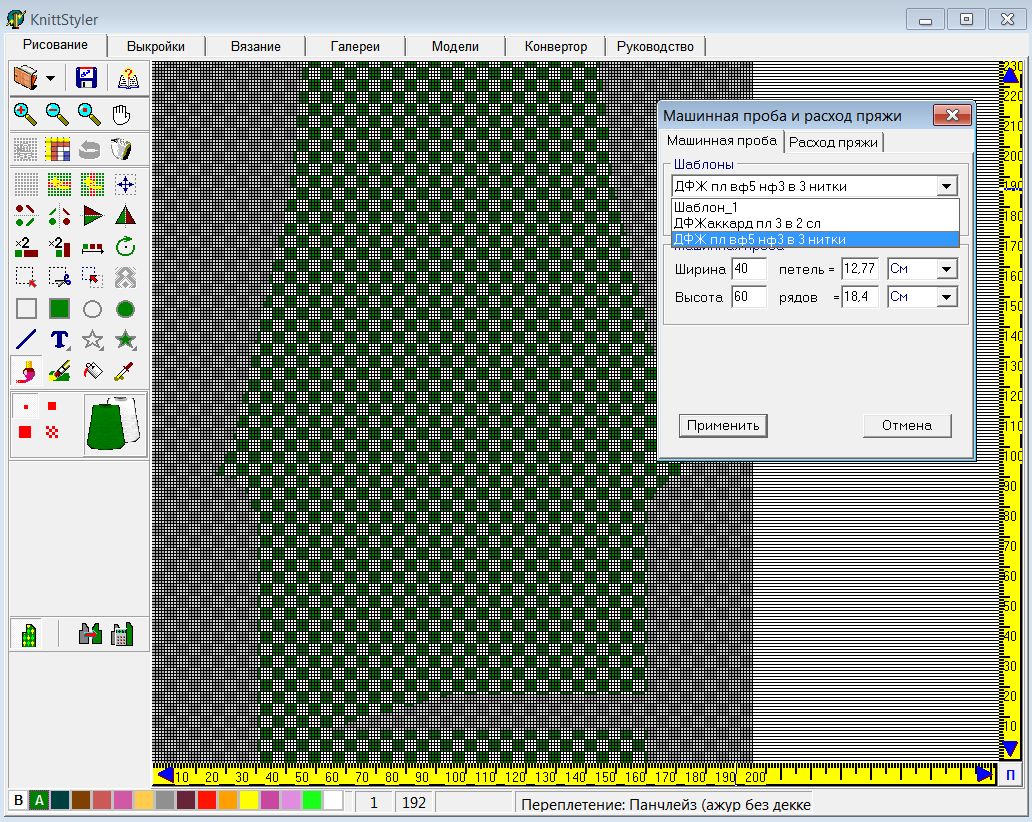The height and width of the screenshot is (822, 1032).
Task: Click the rotate green circular arrow icon
Action: [x=125, y=246]
